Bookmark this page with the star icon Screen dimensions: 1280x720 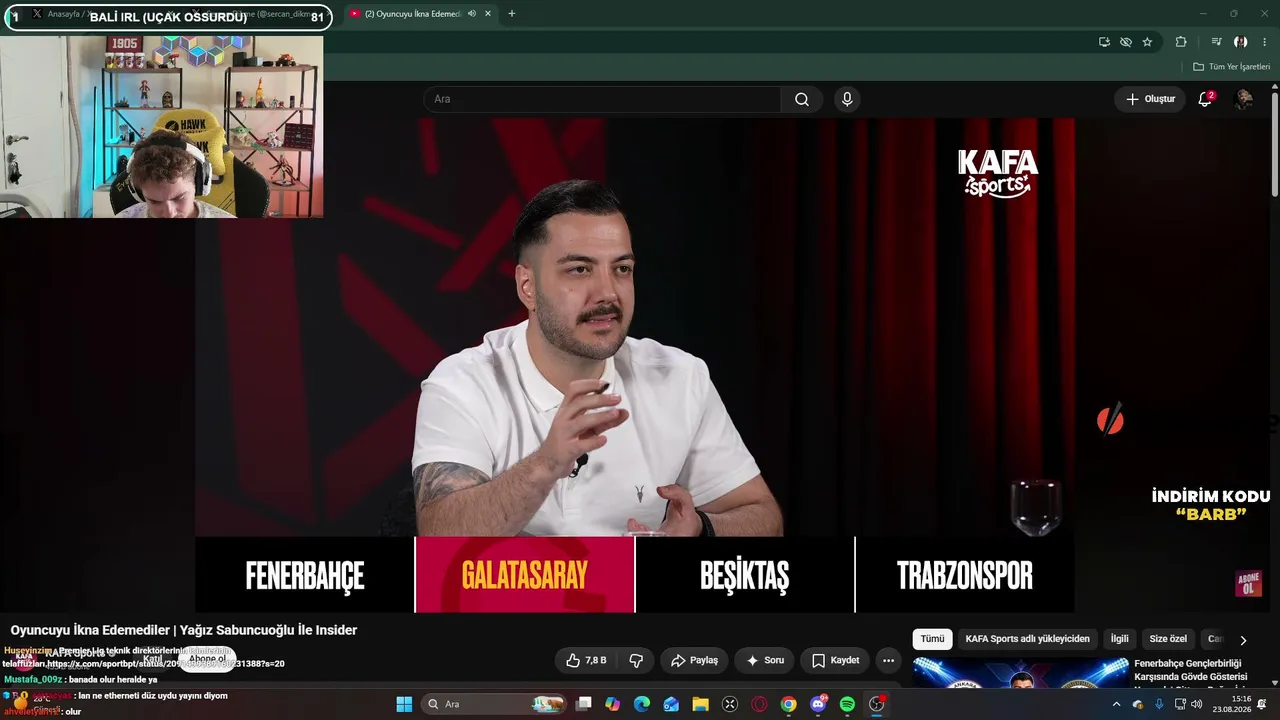(1147, 42)
